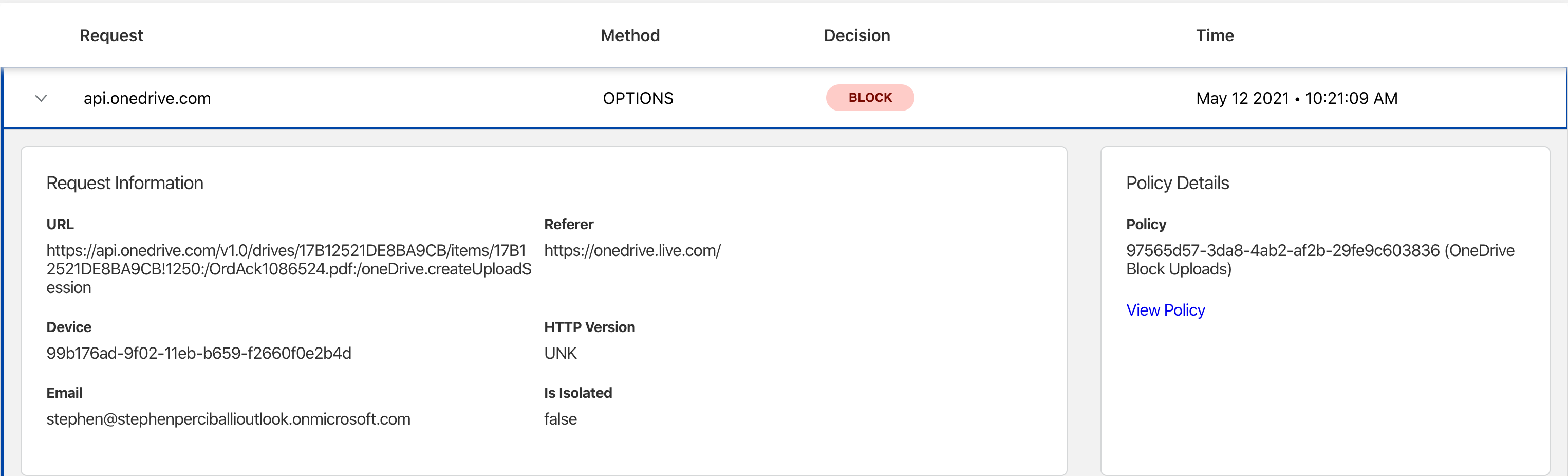Click the BLOCK decision badge
Image resolution: width=1568 pixels, height=476 pixels.
[x=869, y=97]
